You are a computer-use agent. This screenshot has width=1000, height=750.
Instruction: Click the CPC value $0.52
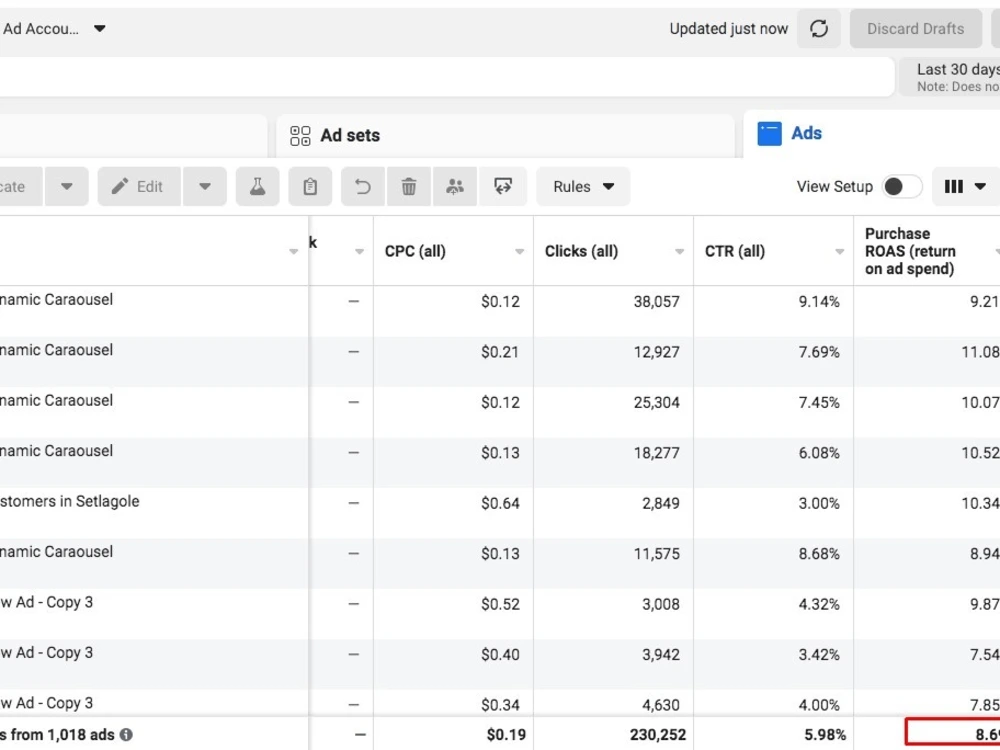coord(500,604)
